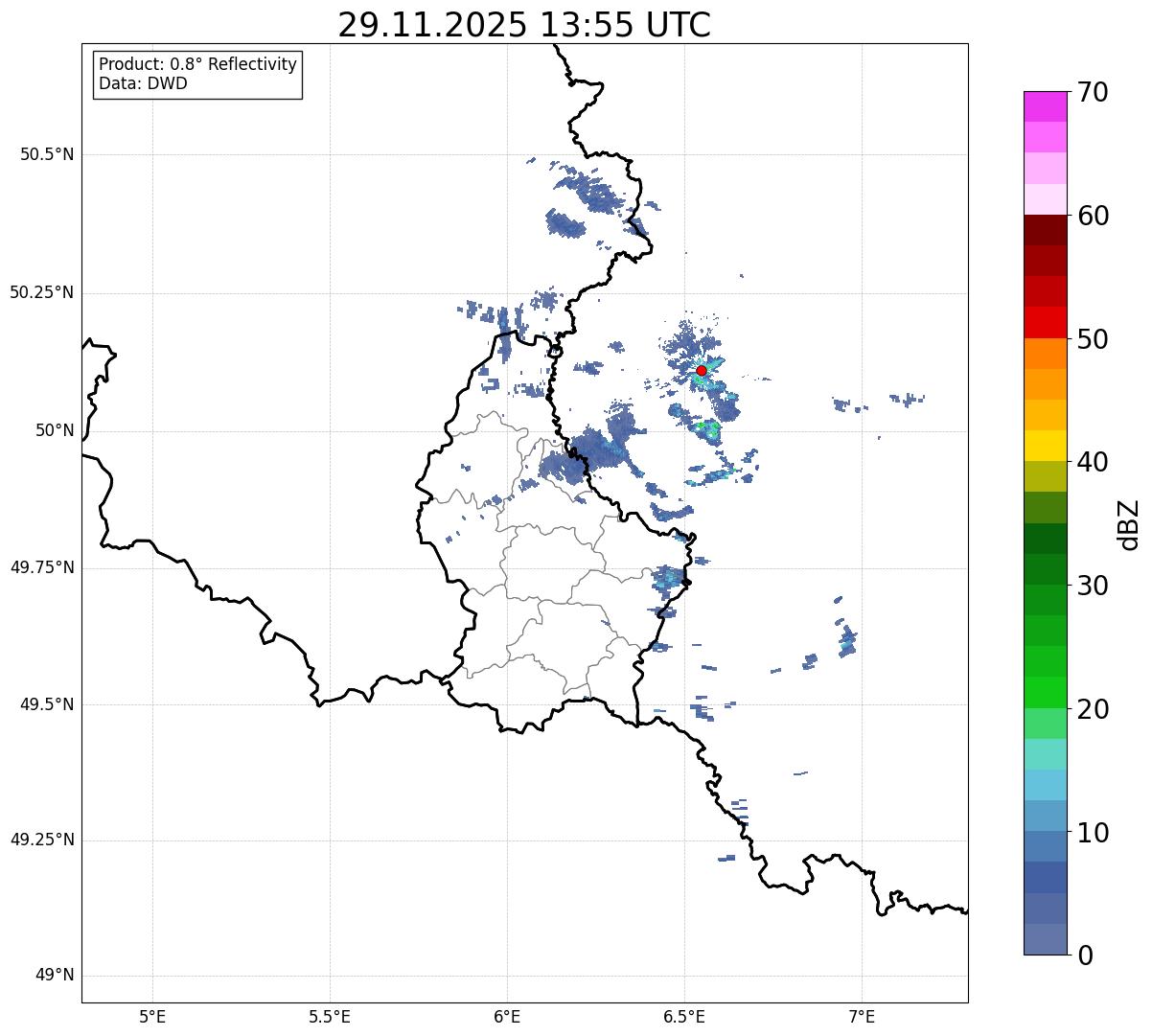
Task: Click the 49.75°N latitude label
Action: pyautogui.click(x=41, y=567)
